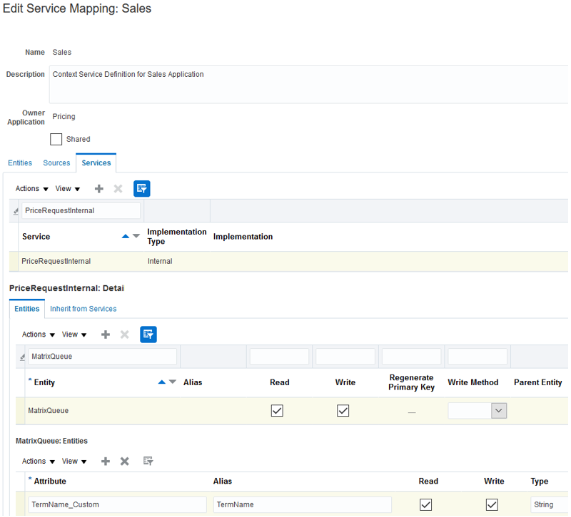Click the delete X icon in Services toolbar
The width and height of the screenshot is (571, 517).
[118, 189]
